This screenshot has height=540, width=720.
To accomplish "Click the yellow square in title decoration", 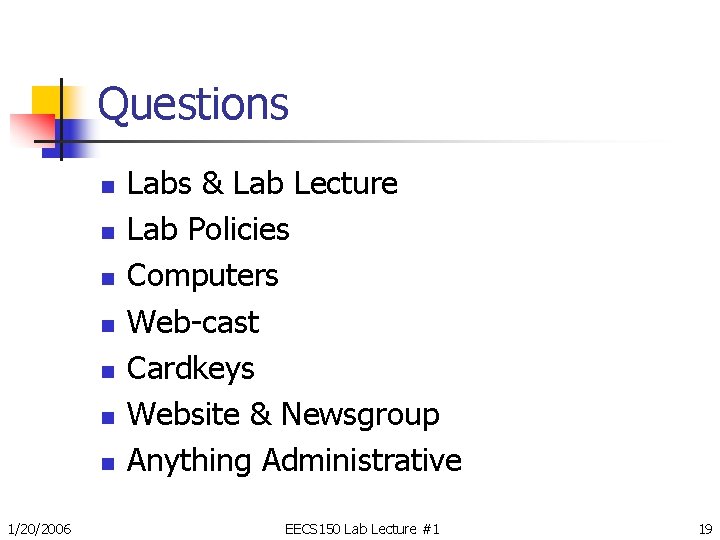I will point(46,100).
